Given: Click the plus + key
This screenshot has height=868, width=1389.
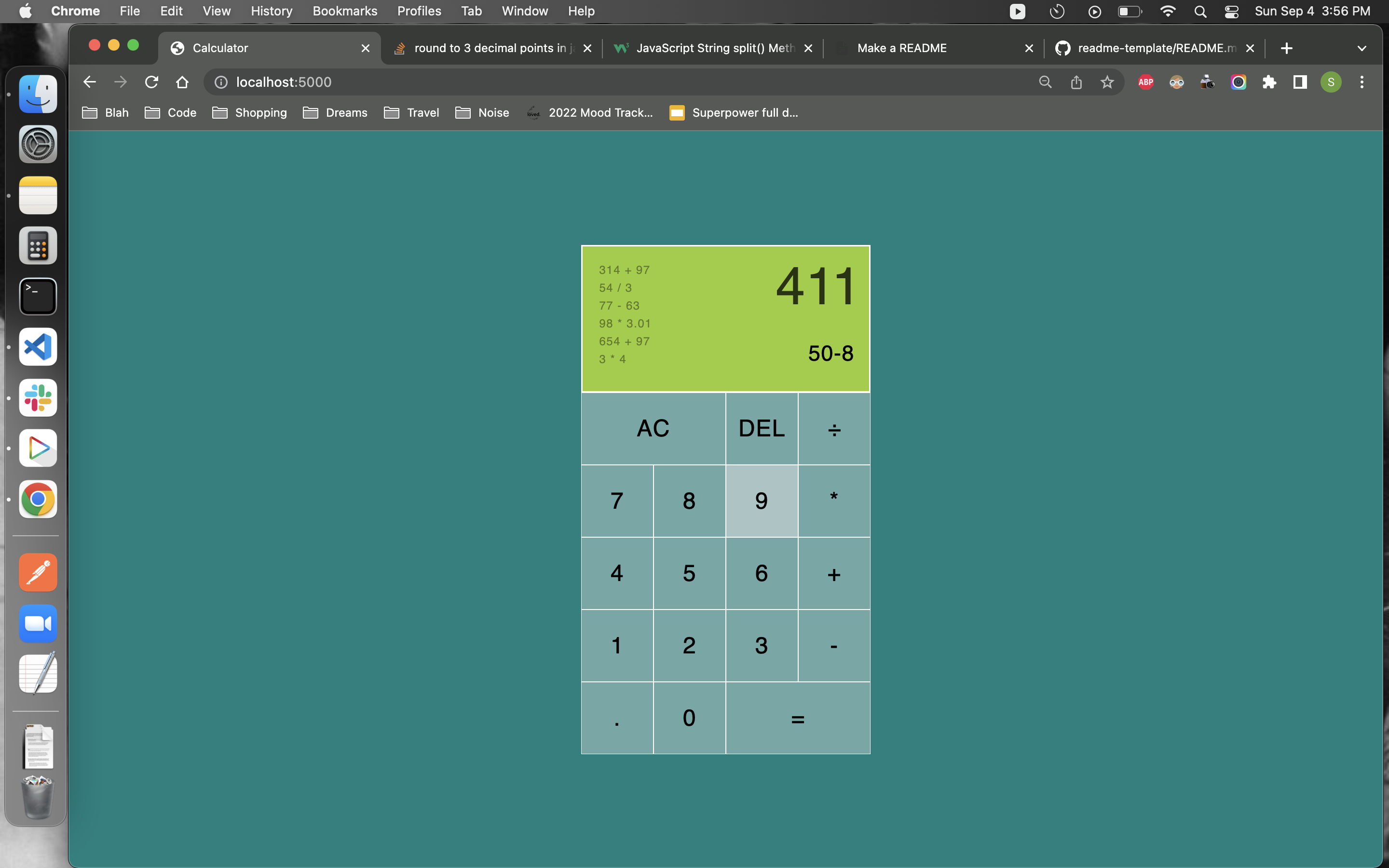Looking at the screenshot, I should click(834, 573).
